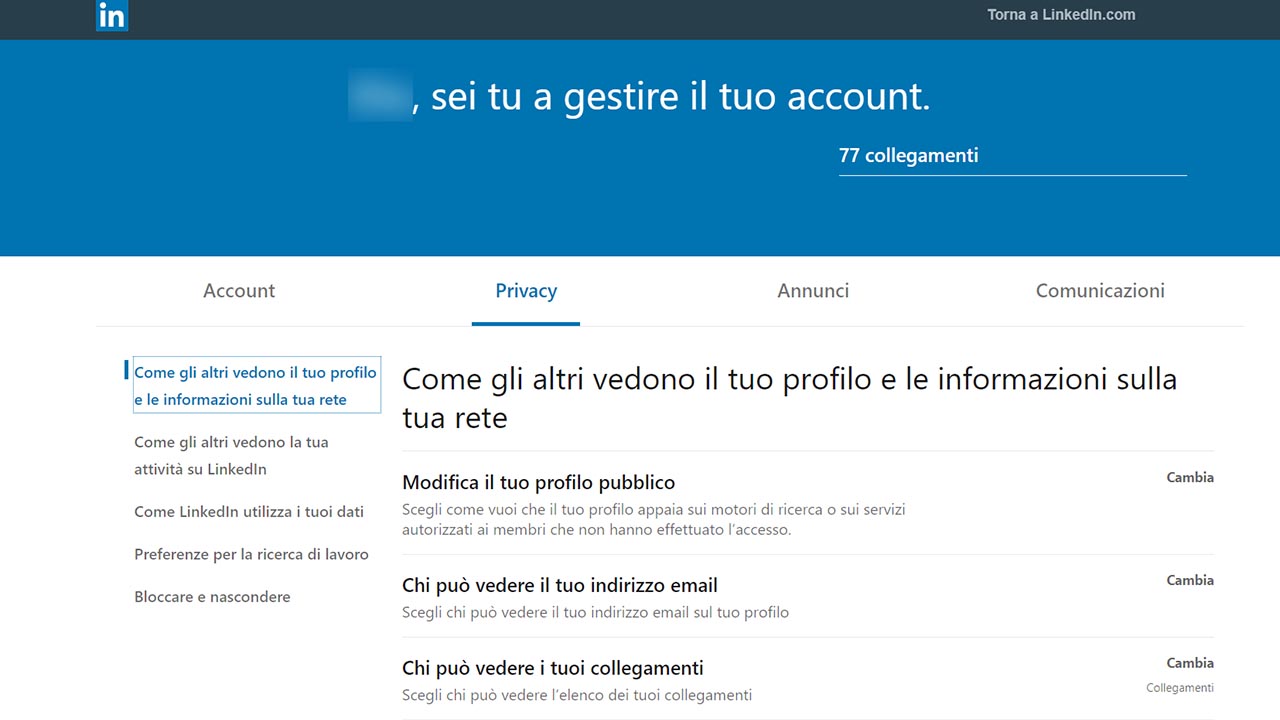Click the Collegamenti value under Cambia
Image resolution: width=1280 pixels, height=720 pixels.
click(x=1180, y=688)
